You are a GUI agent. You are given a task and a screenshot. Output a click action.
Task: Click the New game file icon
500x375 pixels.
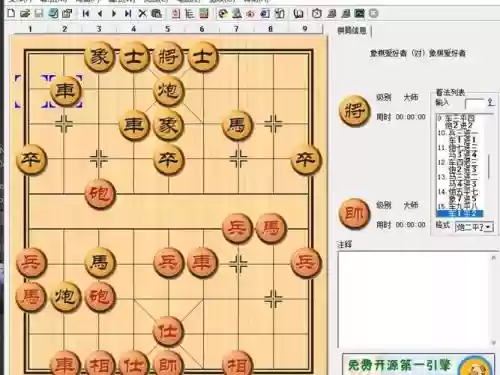point(11,13)
